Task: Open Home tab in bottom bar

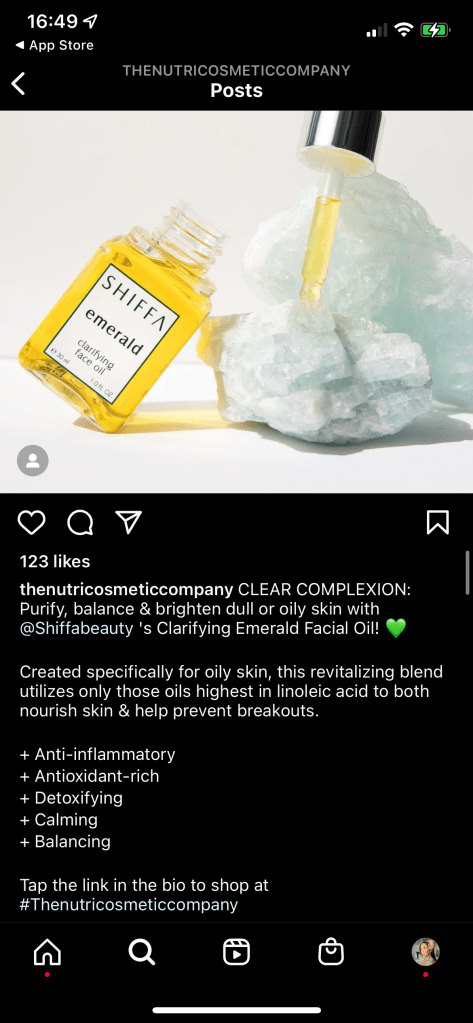Action: click(x=47, y=953)
